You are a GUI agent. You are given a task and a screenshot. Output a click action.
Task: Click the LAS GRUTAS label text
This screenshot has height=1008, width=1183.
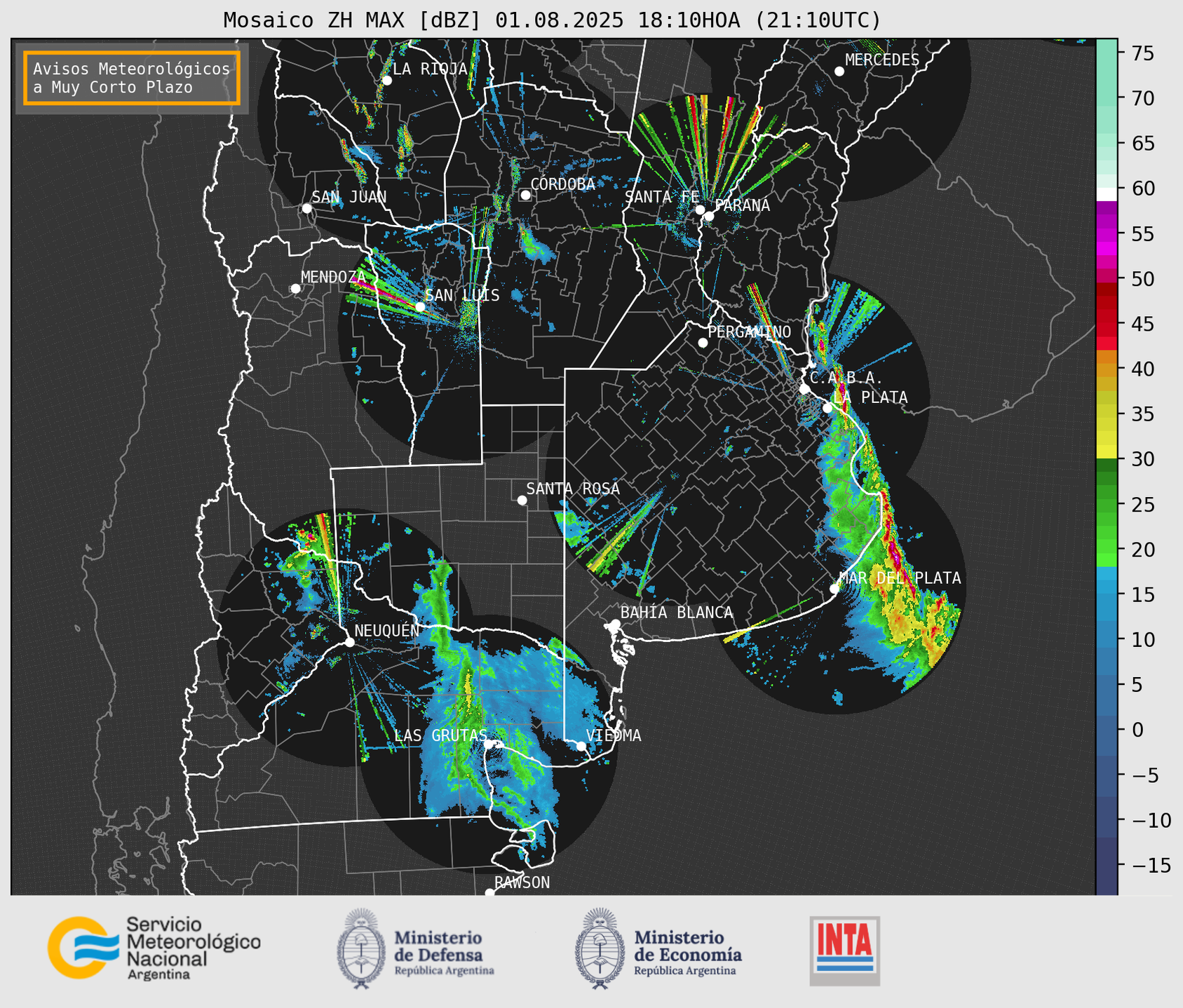pos(440,735)
